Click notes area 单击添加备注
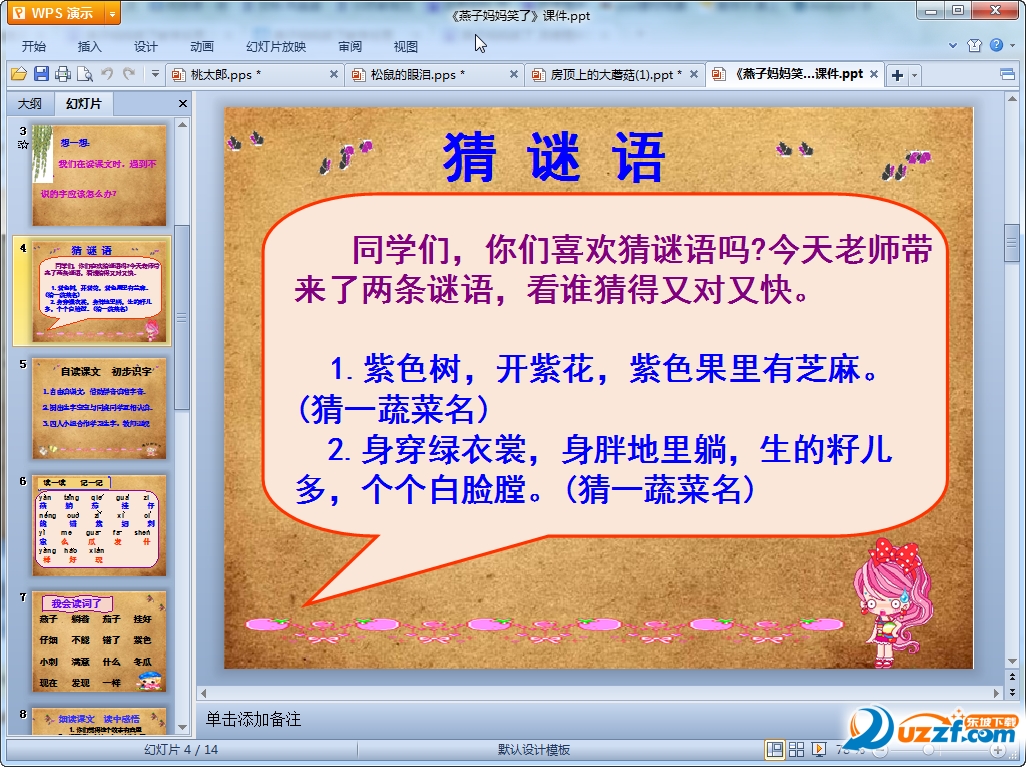The height and width of the screenshot is (767, 1026). point(253,719)
